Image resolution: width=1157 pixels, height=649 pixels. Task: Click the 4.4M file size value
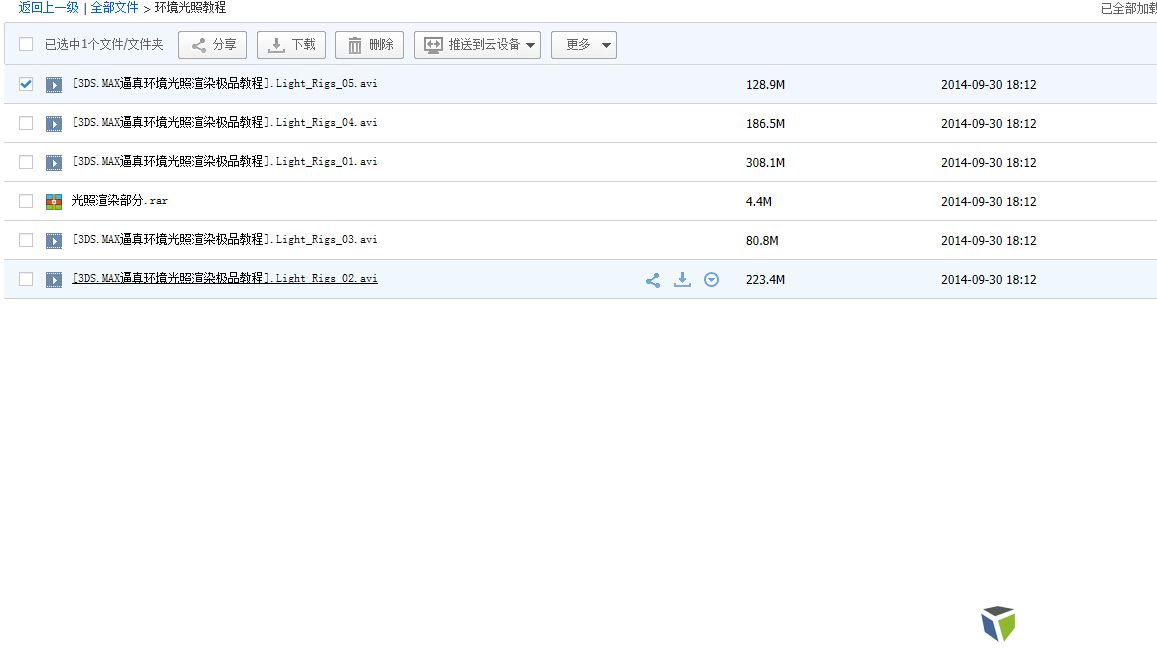[x=759, y=202]
